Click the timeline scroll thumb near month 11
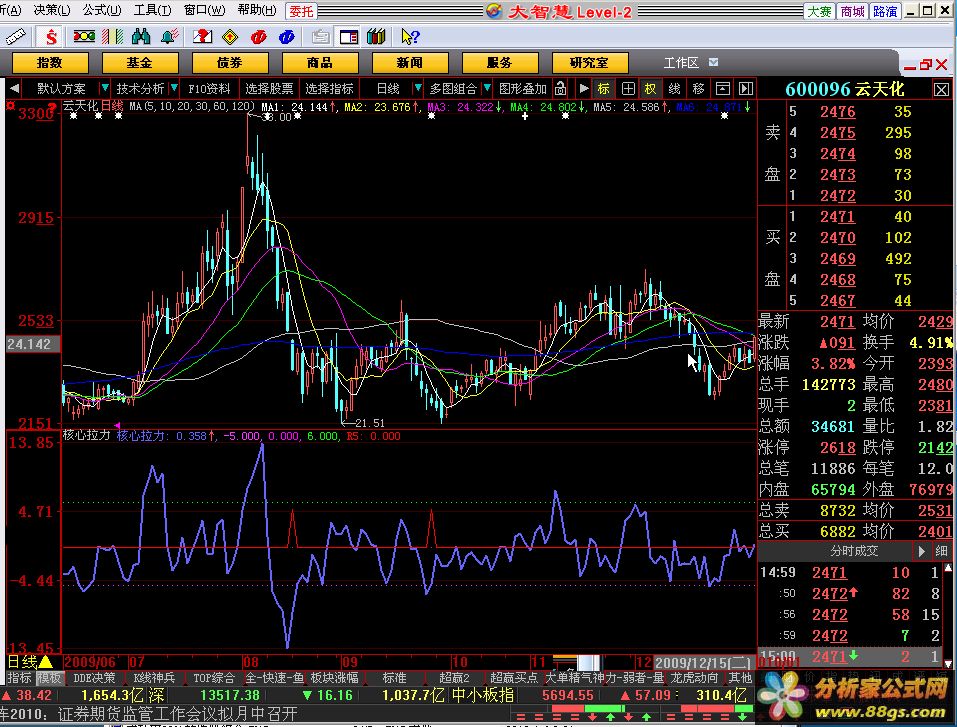The width and height of the screenshot is (957, 727). coord(588,662)
